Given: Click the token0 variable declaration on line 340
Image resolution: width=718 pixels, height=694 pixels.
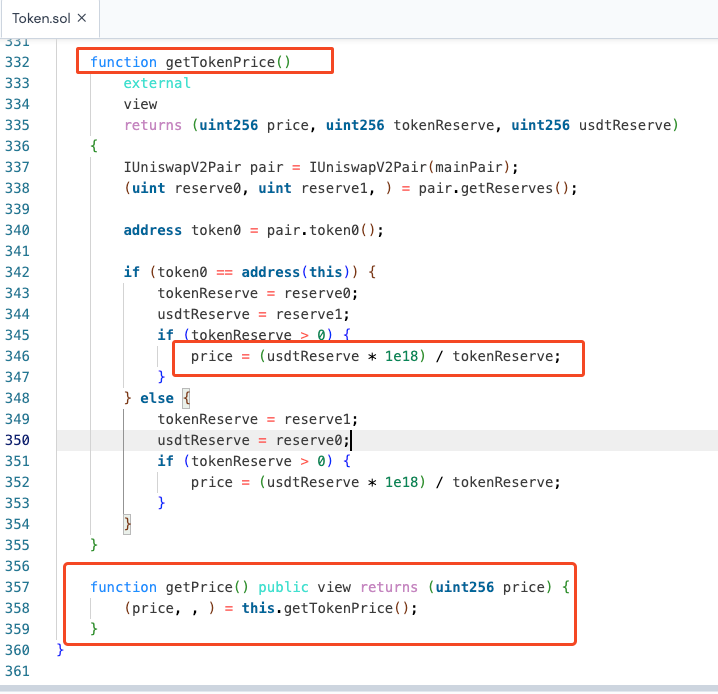Looking at the screenshot, I should (x=216, y=230).
